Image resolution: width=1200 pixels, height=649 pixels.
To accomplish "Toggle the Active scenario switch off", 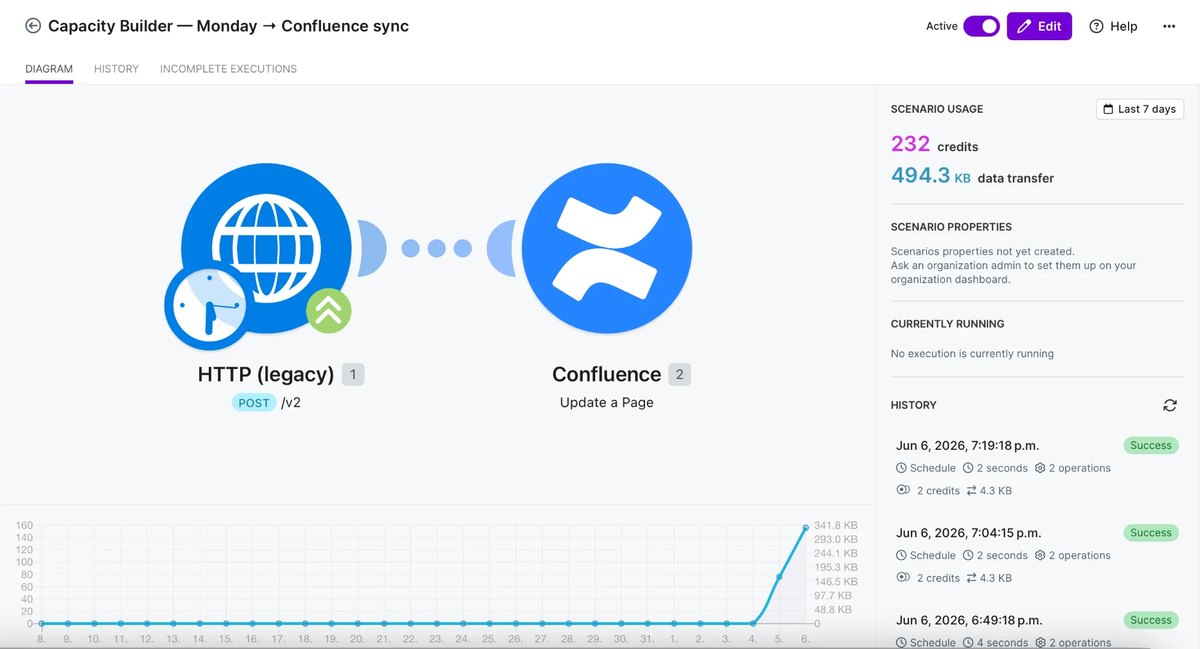I will [981, 26].
